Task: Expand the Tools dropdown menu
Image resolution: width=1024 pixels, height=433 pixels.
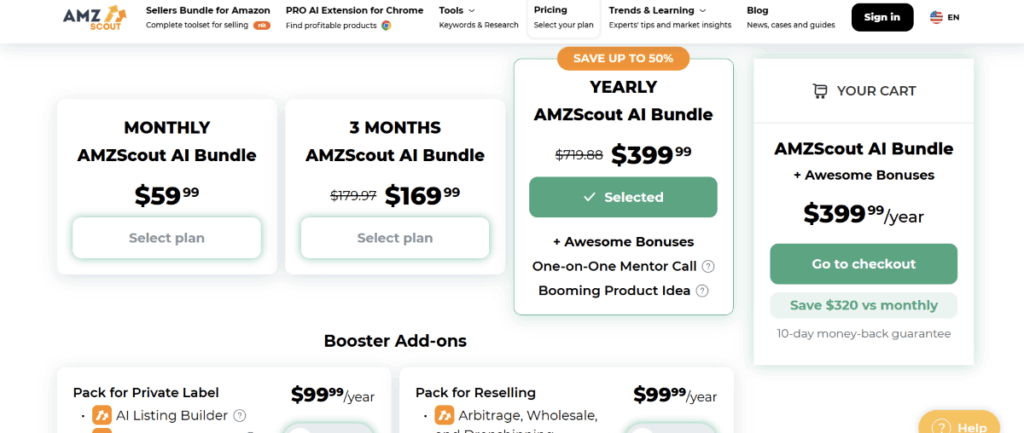Action: pos(457,10)
